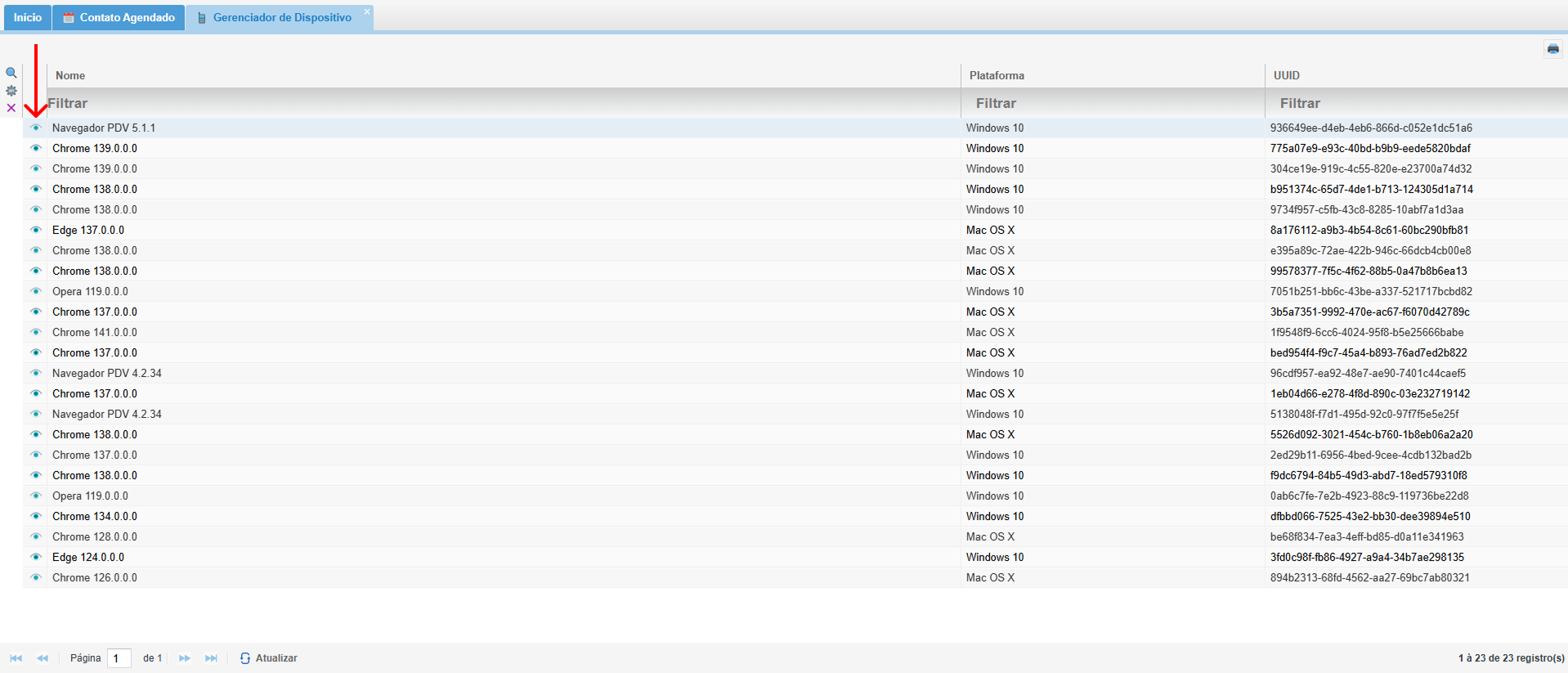Go to the first page using pagination
This screenshot has height=673, width=1568.
[x=16, y=658]
